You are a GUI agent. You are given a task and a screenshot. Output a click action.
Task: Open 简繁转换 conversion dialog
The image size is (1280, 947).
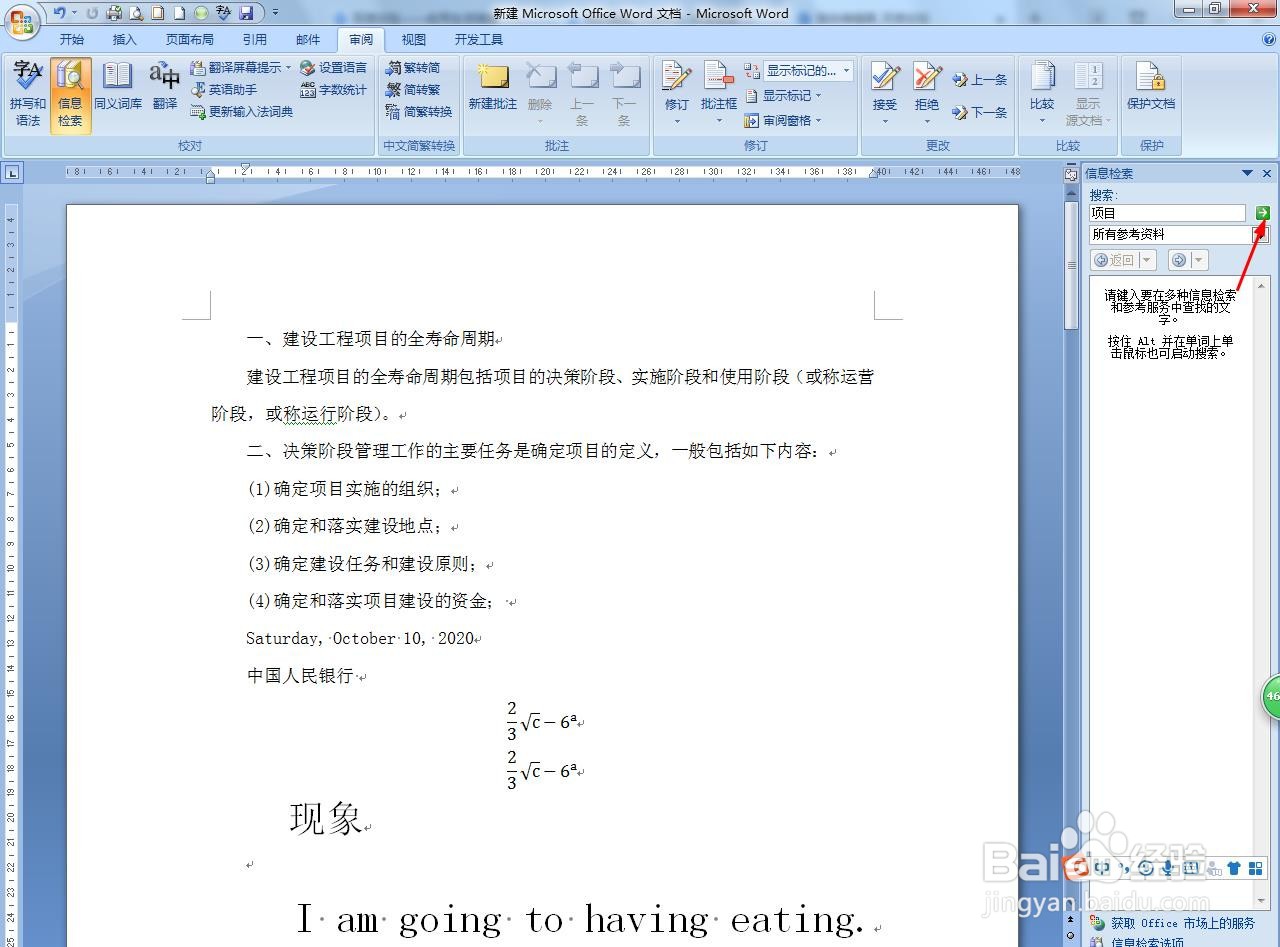pos(420,112)
